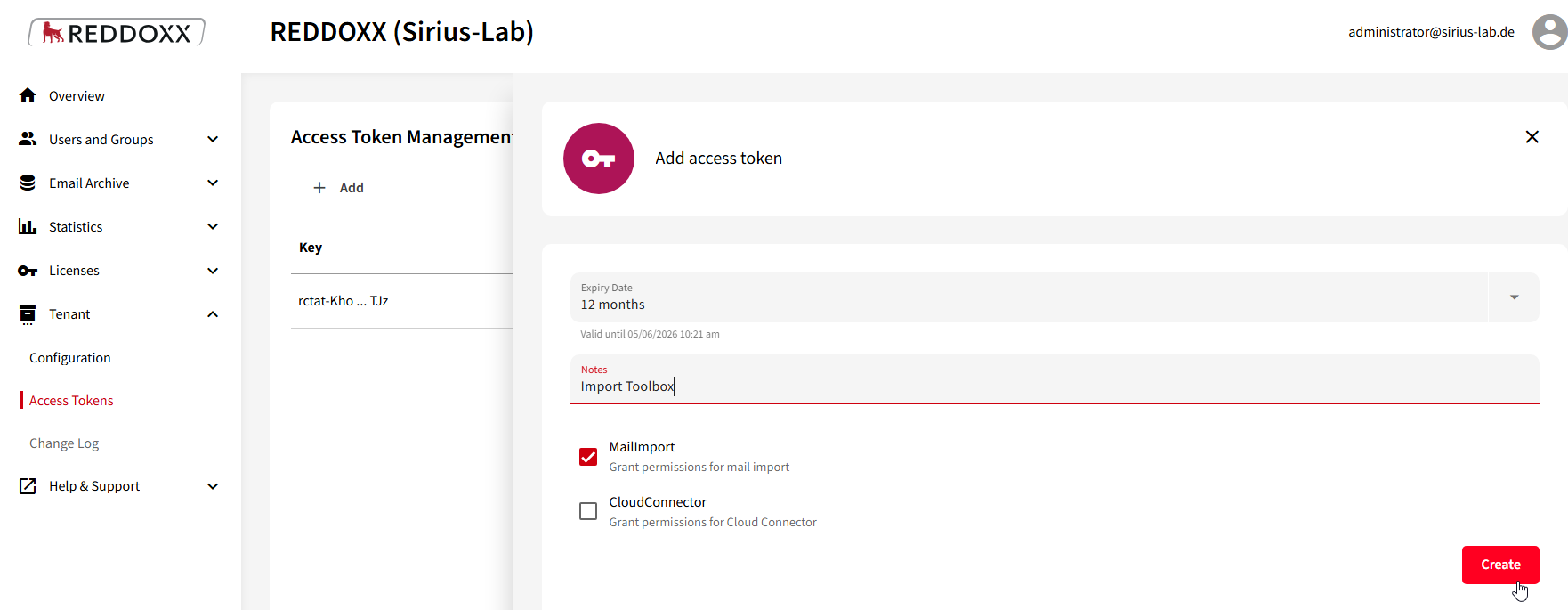Screen dimensions: 1568x610
Task: Open the Users and Groups menu
Action: (x=101, y=140)
